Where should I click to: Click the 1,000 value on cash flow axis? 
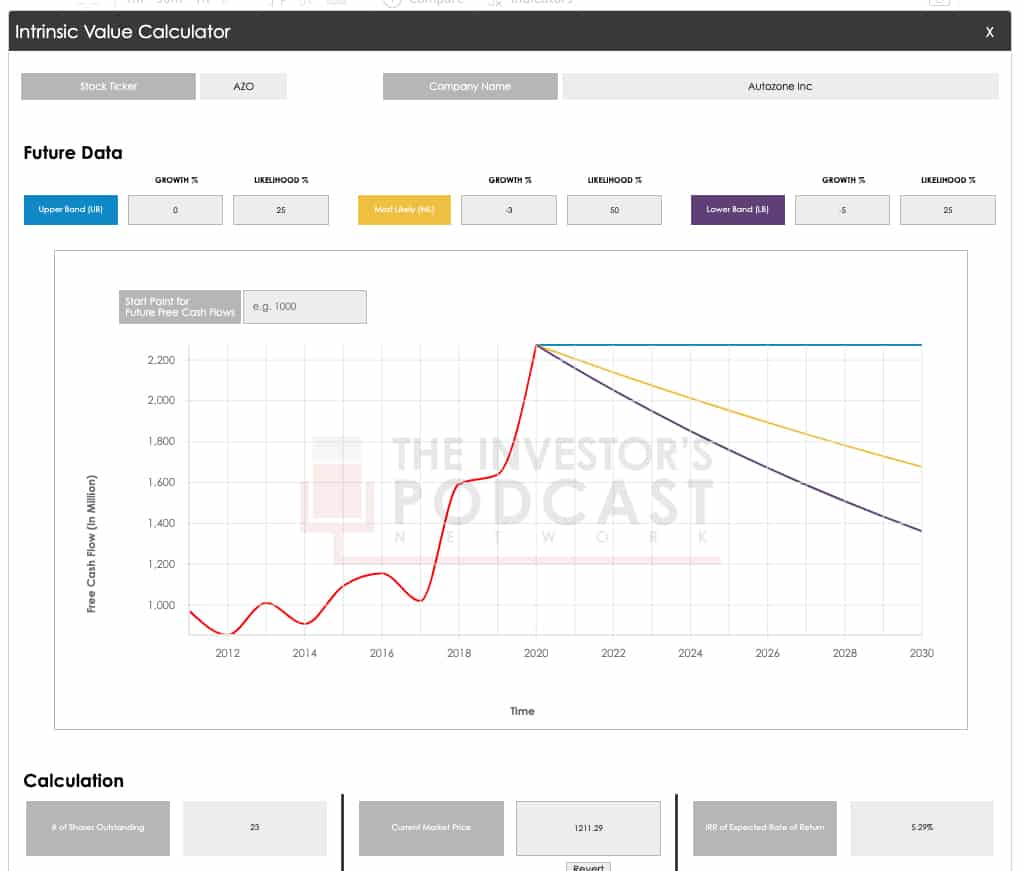(x=161, y=605)
